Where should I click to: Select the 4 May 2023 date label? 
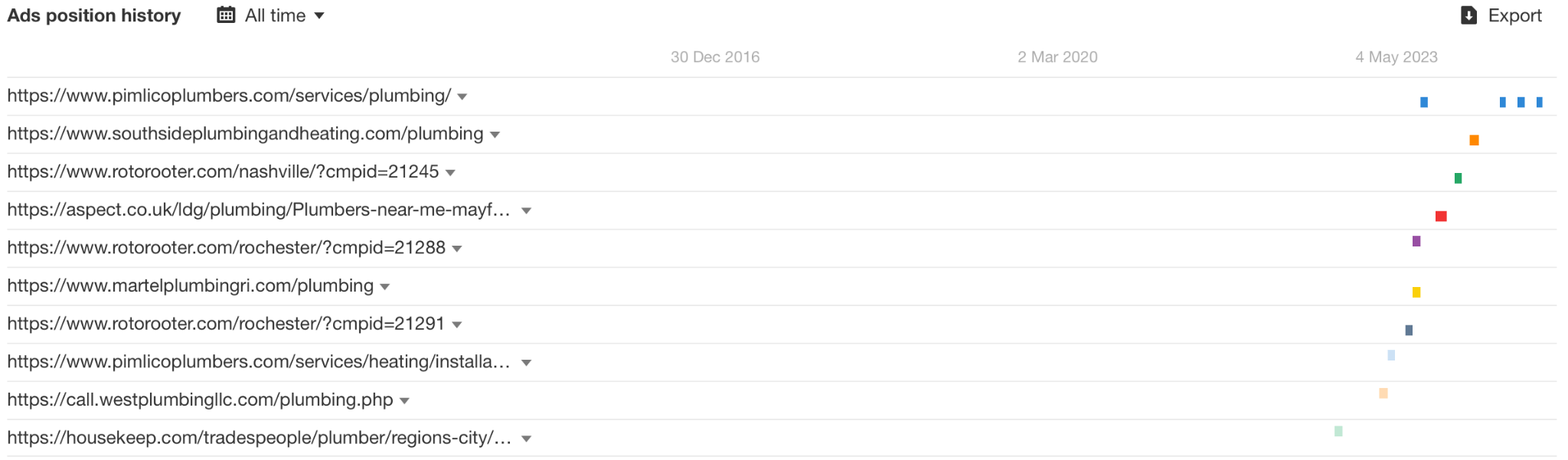[x=1396, y=57]
